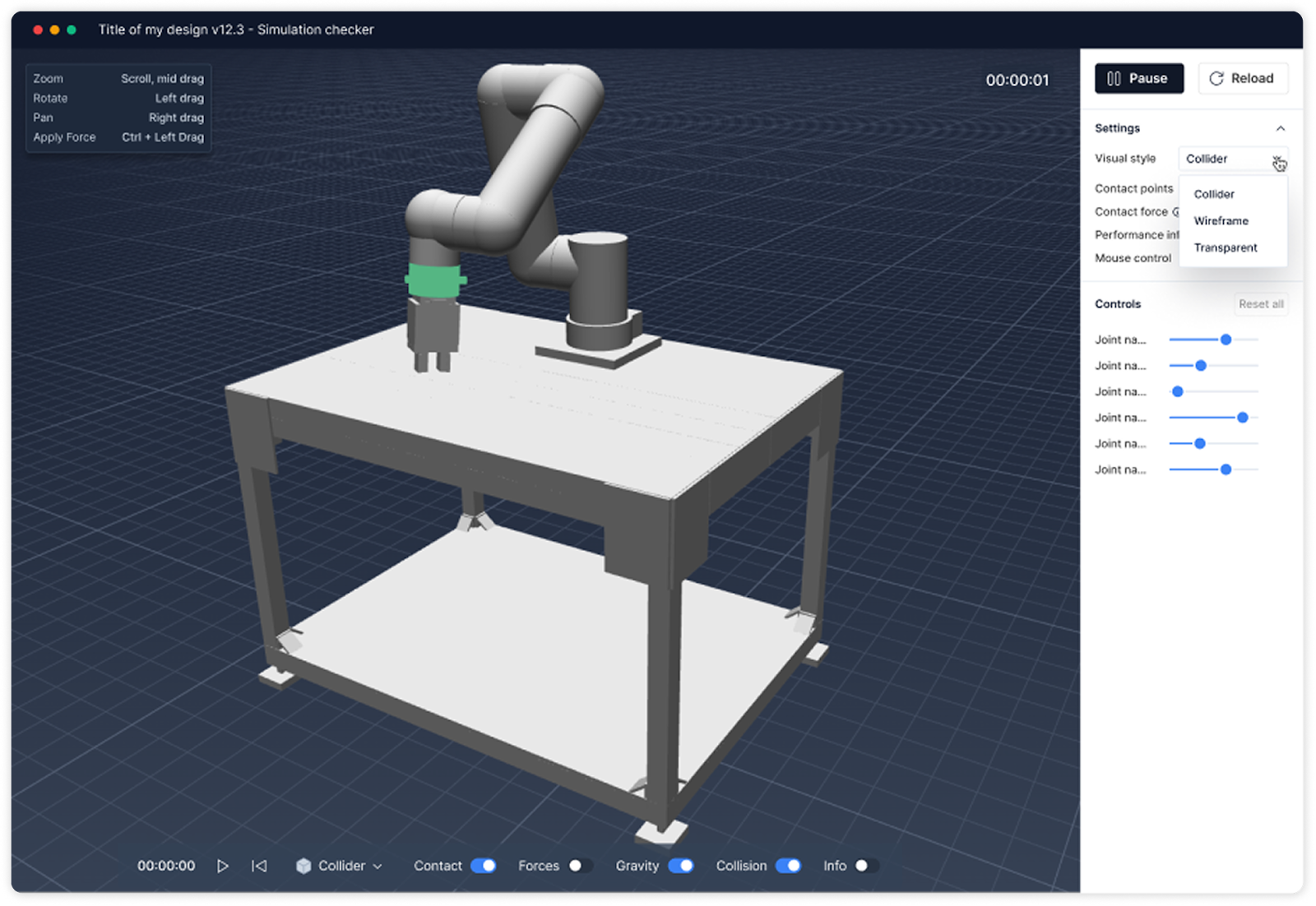The width and height of the screenshot is (1316, 906).
Task: Click the info icon beside Contact force
Action: pyautogui.click(x=1178, y=212)
